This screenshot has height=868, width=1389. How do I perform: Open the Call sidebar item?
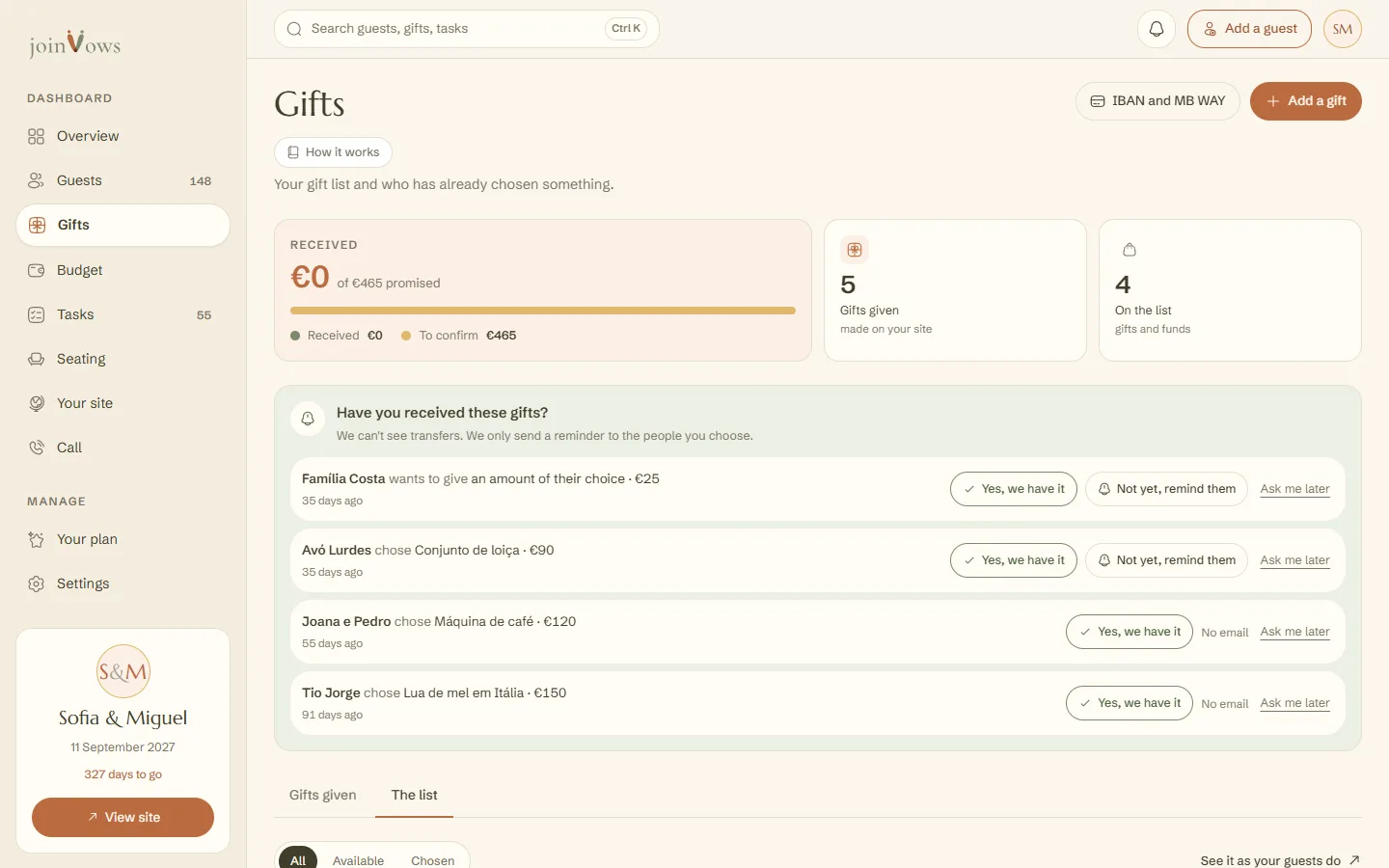coord(123,448)
